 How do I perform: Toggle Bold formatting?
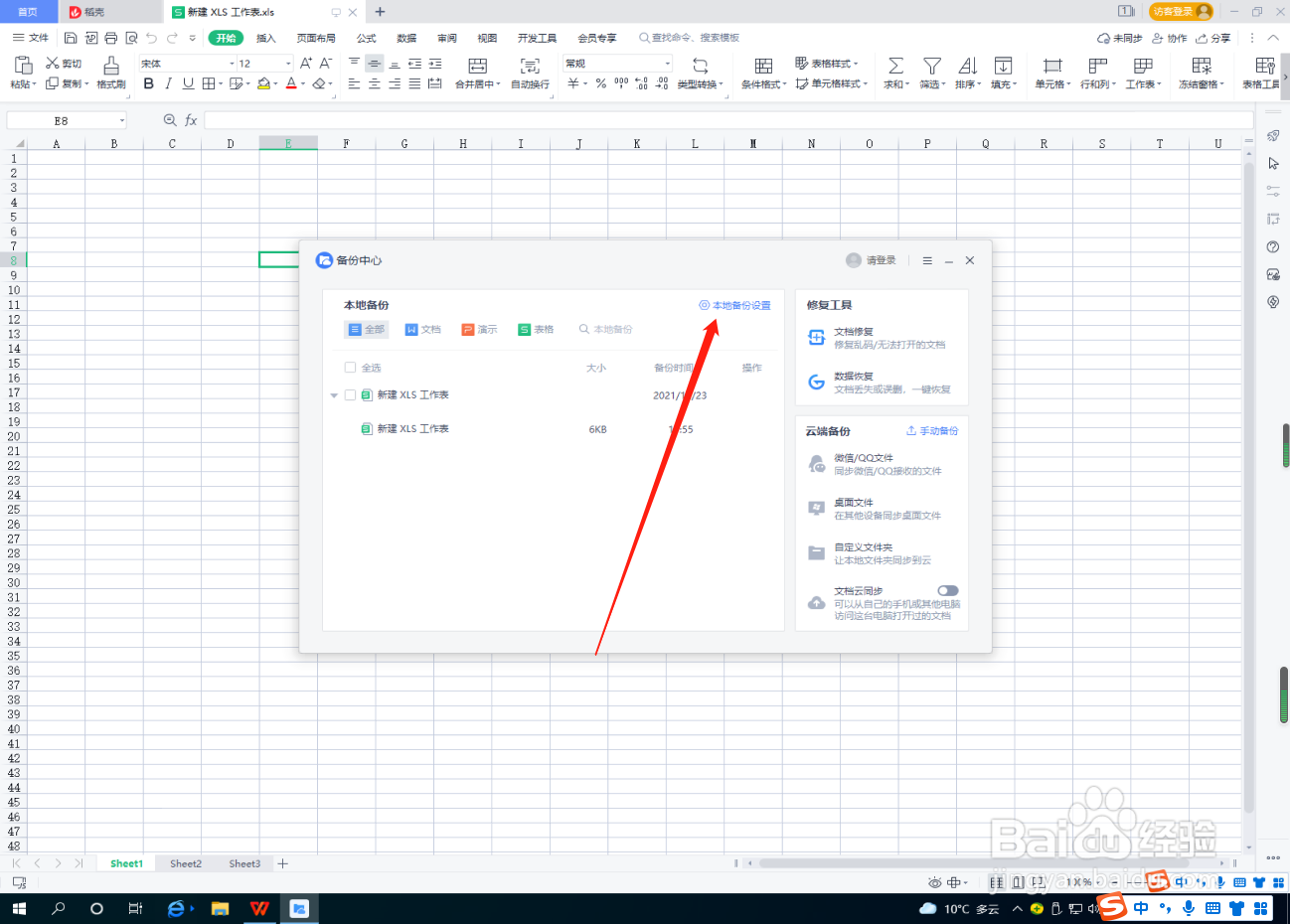click(149, 84)
